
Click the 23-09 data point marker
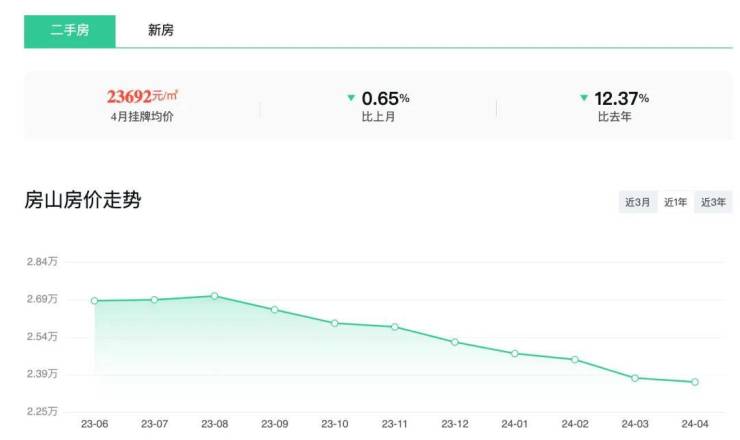[274, 310]
